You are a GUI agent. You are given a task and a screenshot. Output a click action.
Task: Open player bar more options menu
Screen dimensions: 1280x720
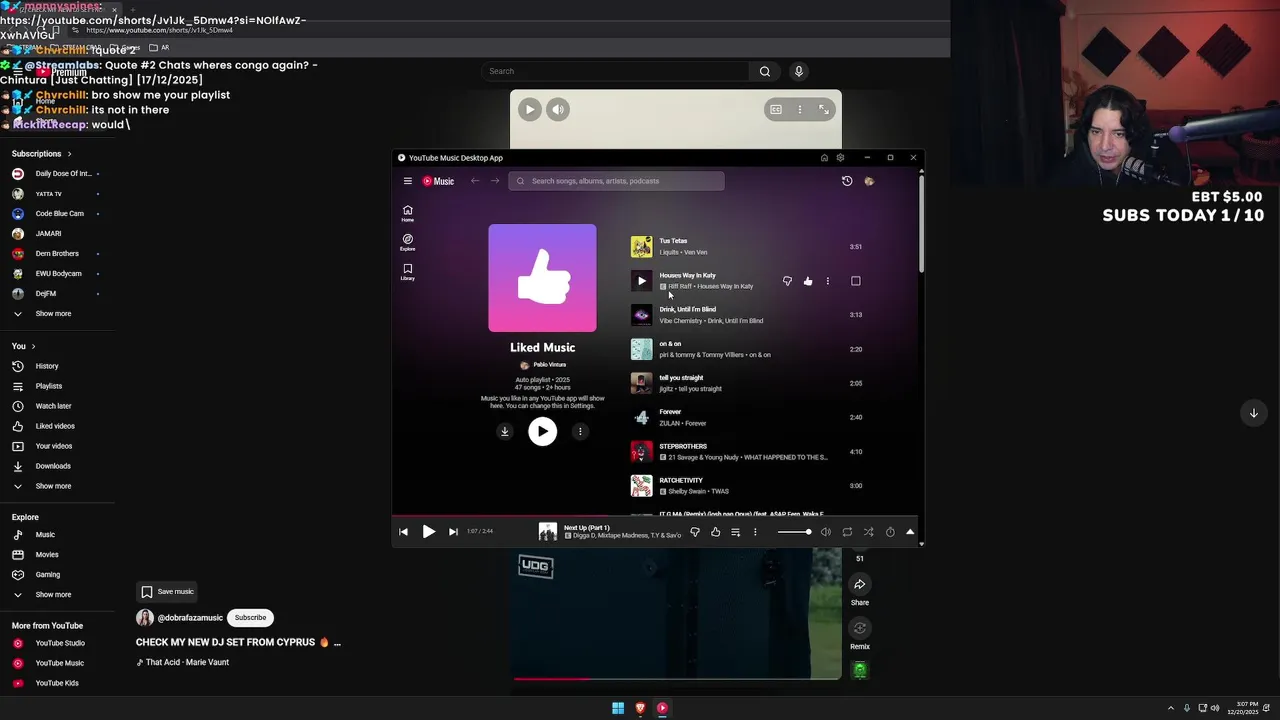tap(755, 532)
